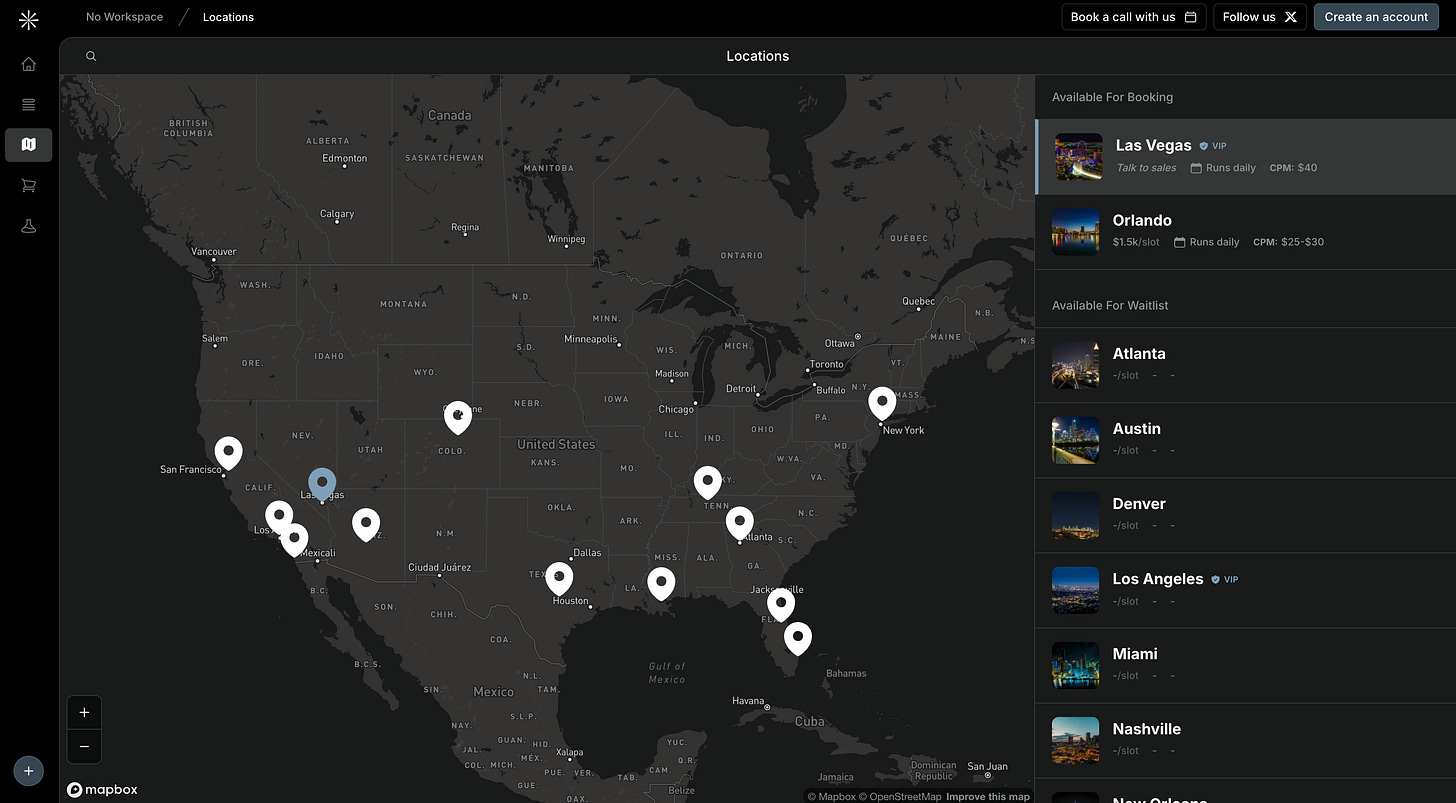Click Book a call with us
1456x803 pixels.
click(x=1134, y=17)
